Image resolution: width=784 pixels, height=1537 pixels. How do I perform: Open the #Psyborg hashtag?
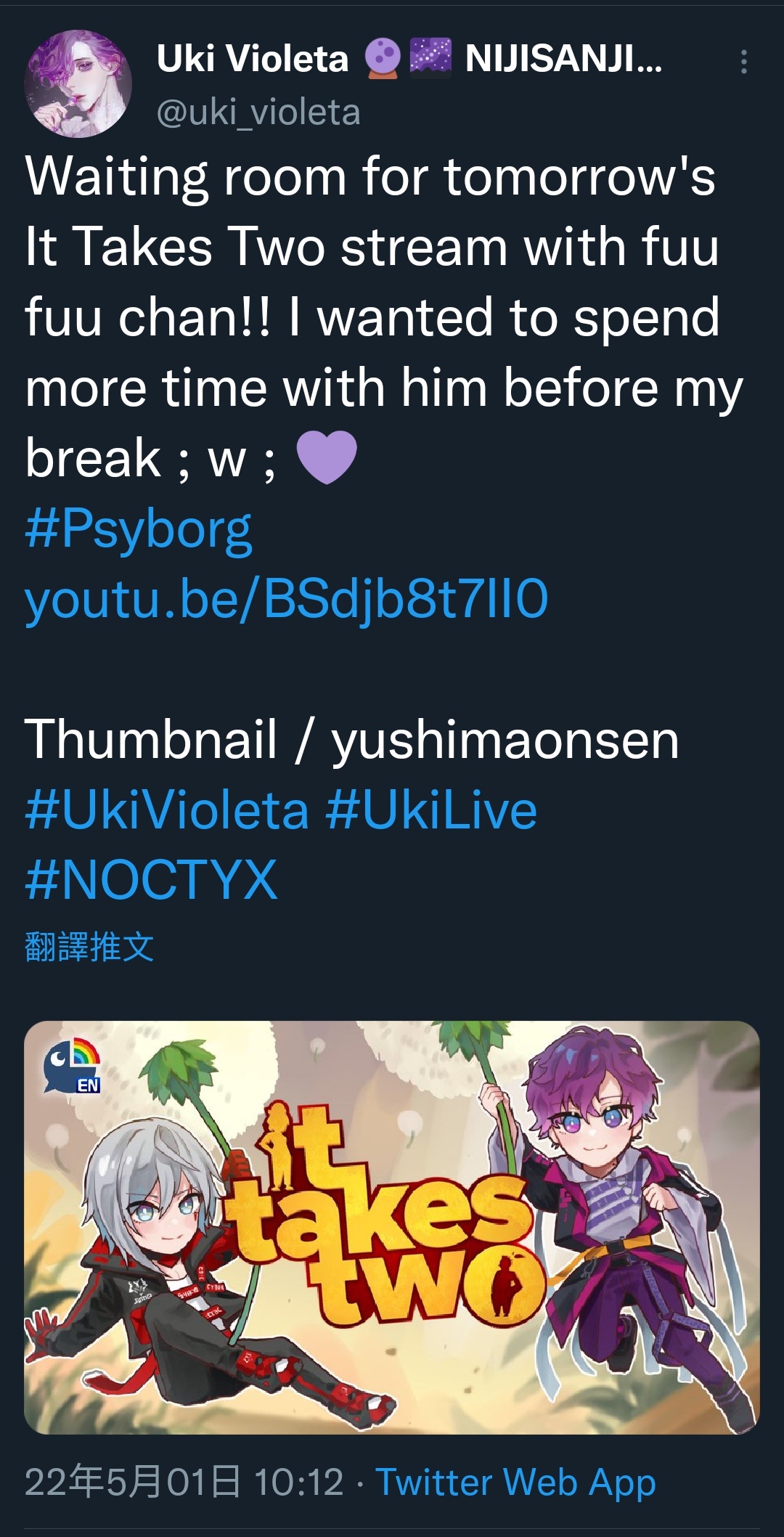tap(139, 529)
